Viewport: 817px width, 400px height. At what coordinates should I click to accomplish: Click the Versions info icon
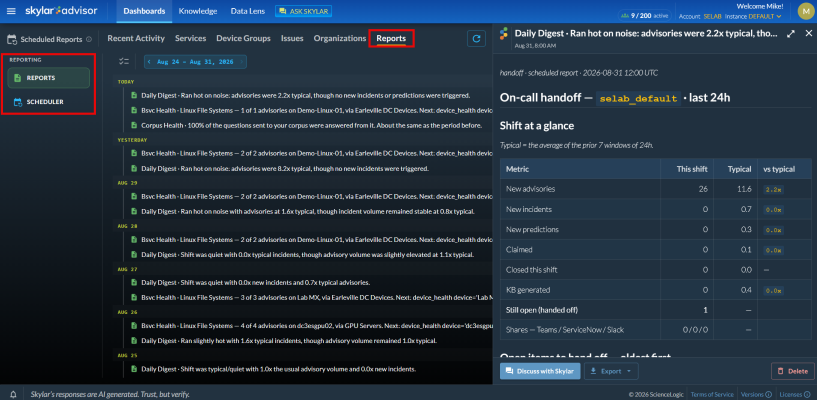(769, 394)
